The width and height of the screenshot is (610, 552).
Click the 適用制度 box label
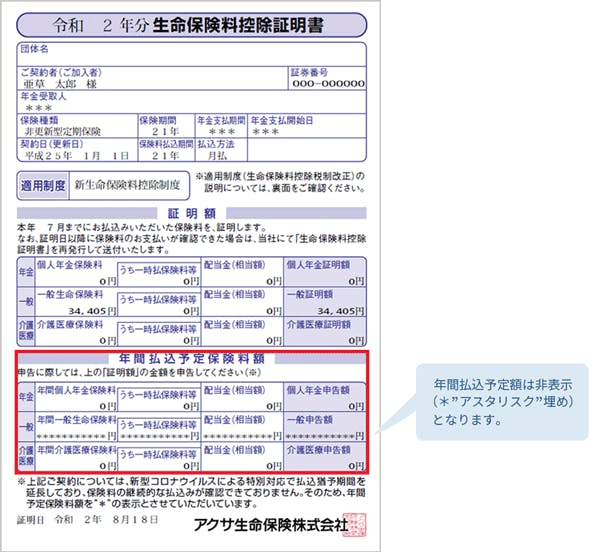pos(43,186)
